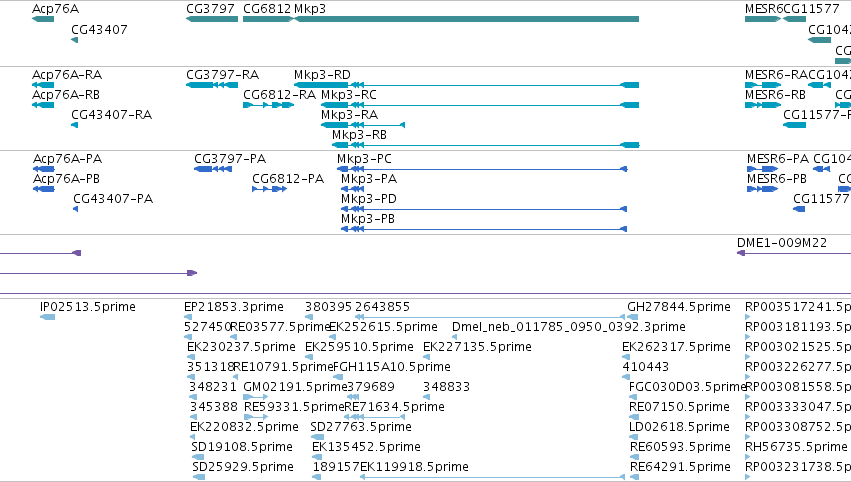851x482 pixels.
Task: Select transcript Acp76A-RB
Action: pos(43,105)
